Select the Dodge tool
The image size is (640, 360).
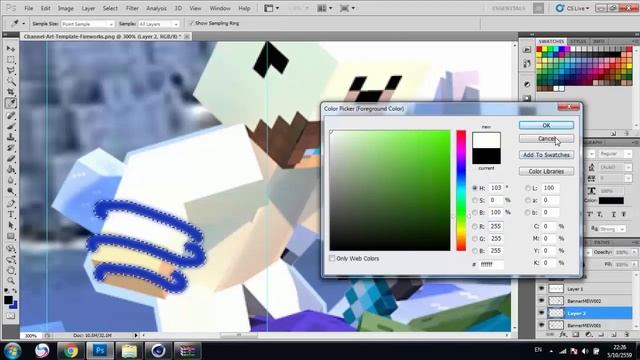[11, 191]
